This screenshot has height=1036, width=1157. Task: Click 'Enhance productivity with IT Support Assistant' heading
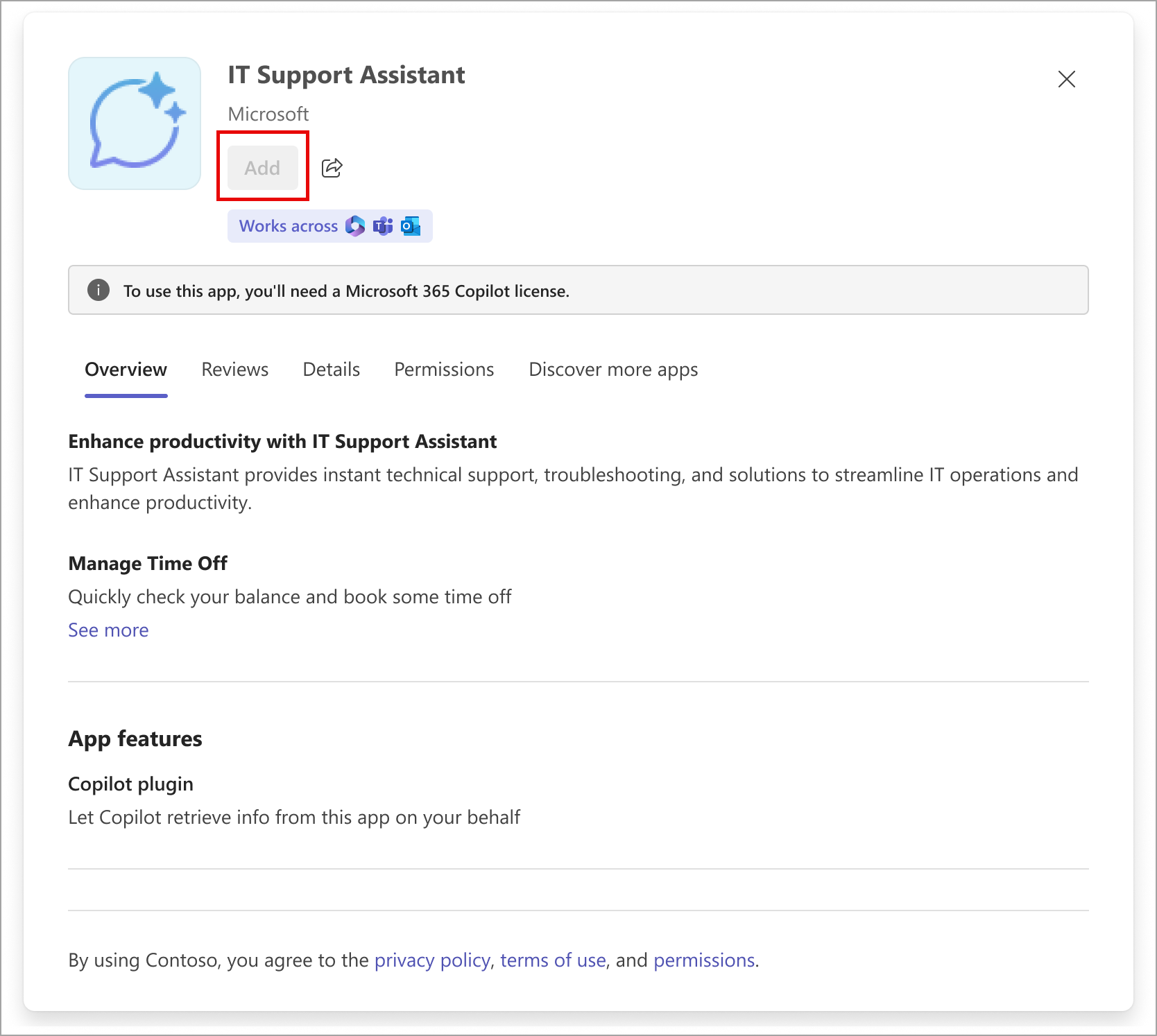point(282,442)
